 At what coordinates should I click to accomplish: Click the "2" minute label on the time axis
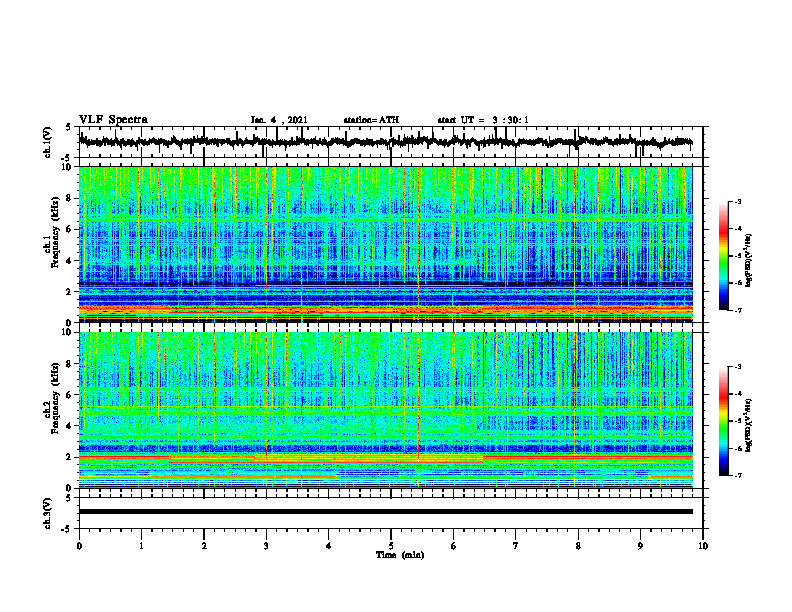point(204,546)
